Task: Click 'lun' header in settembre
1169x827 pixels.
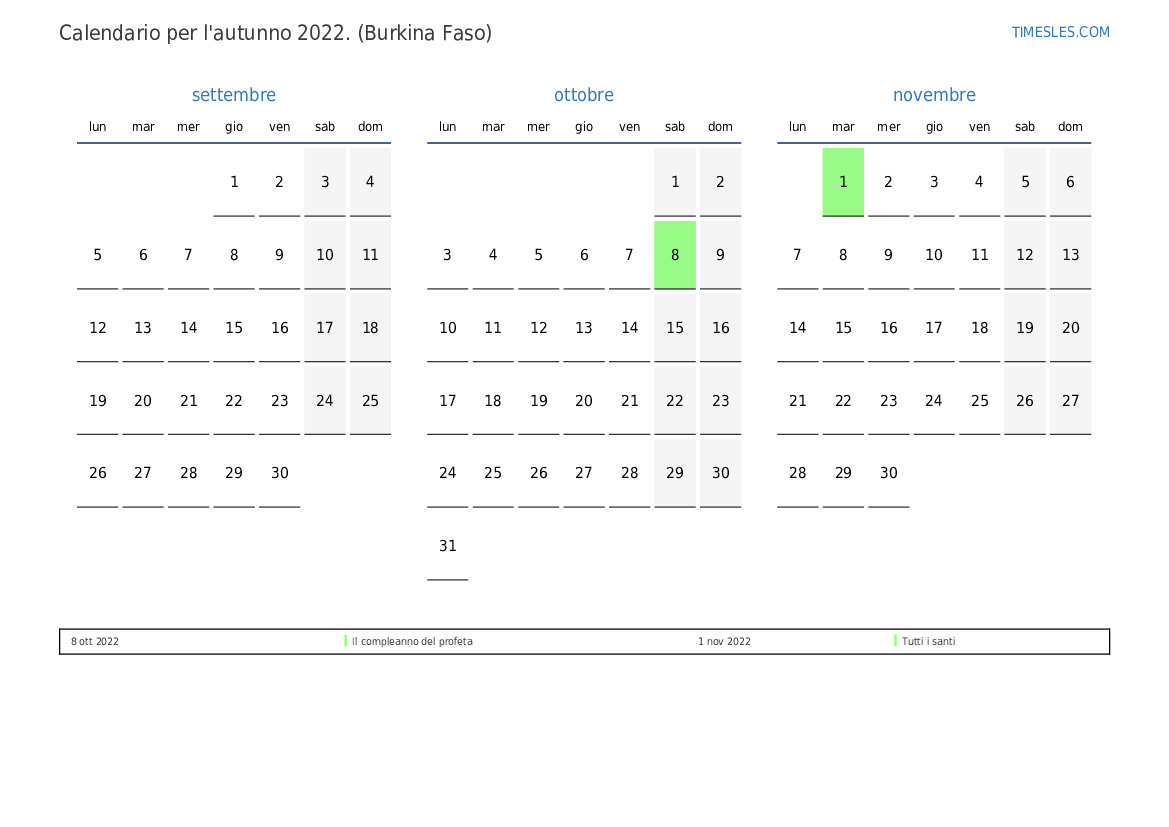Action: tap(98, 127)
